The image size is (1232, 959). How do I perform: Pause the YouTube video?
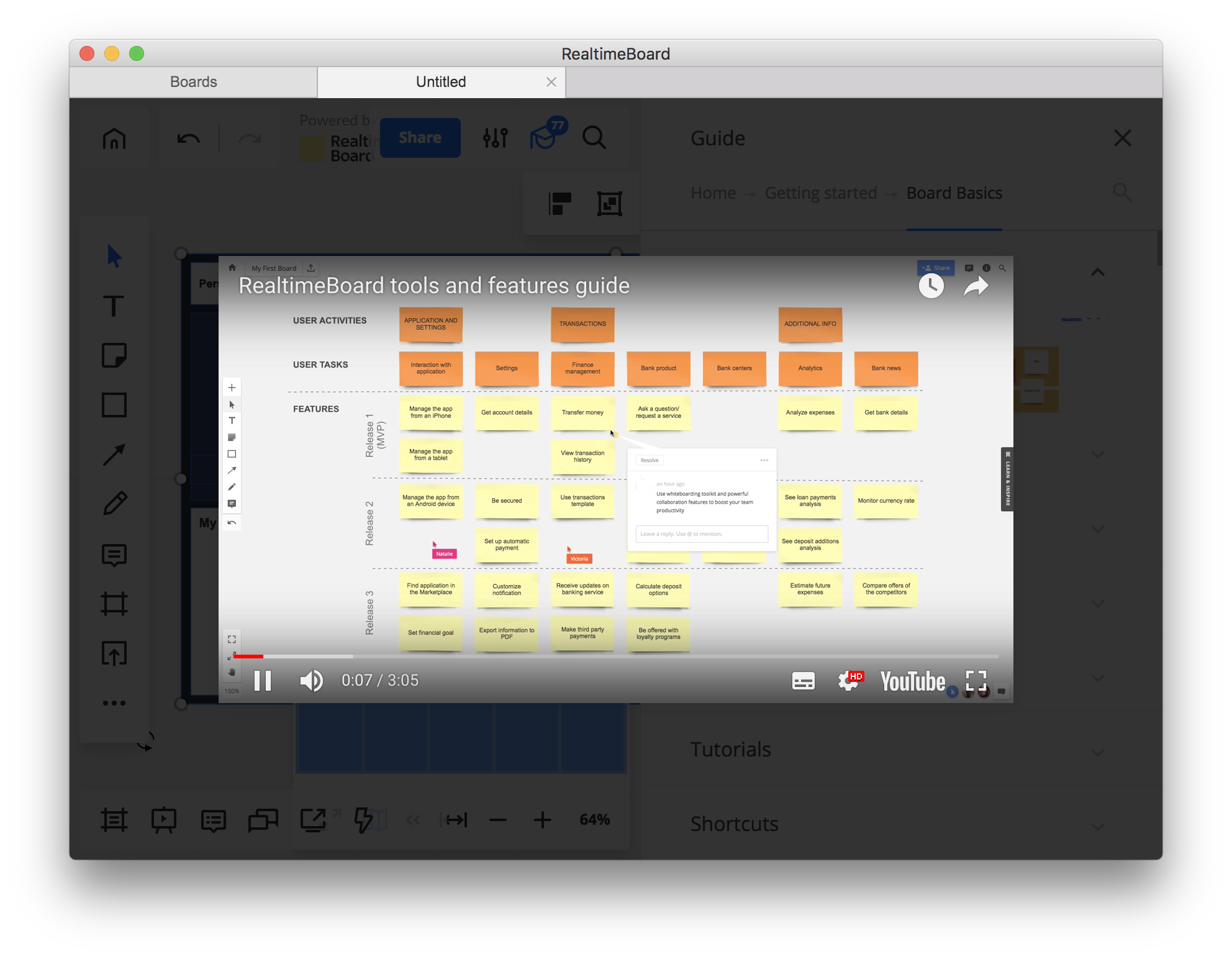coord(263,681)
